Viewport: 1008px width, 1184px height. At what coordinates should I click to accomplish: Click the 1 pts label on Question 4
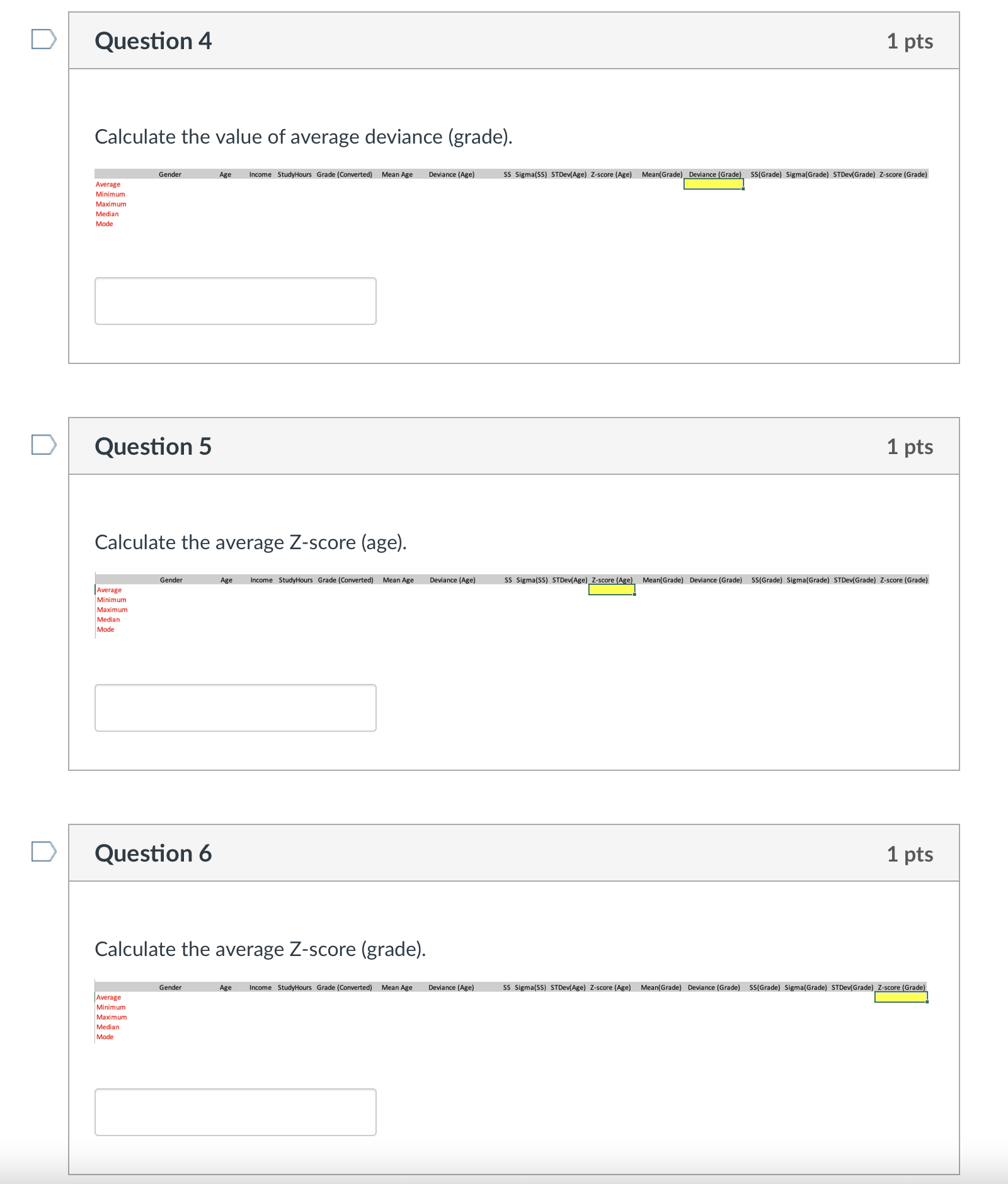pos(910,40)
